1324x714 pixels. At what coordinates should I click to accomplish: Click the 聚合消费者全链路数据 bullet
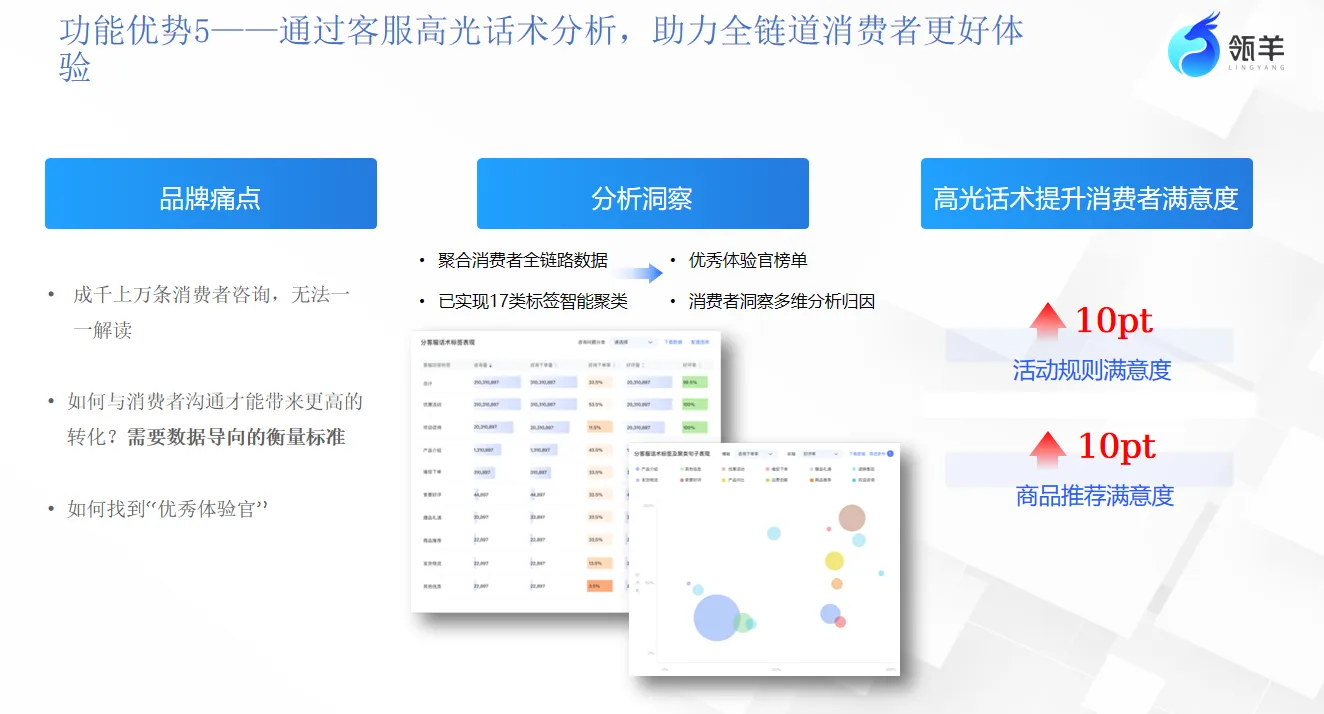coord(523,260)
